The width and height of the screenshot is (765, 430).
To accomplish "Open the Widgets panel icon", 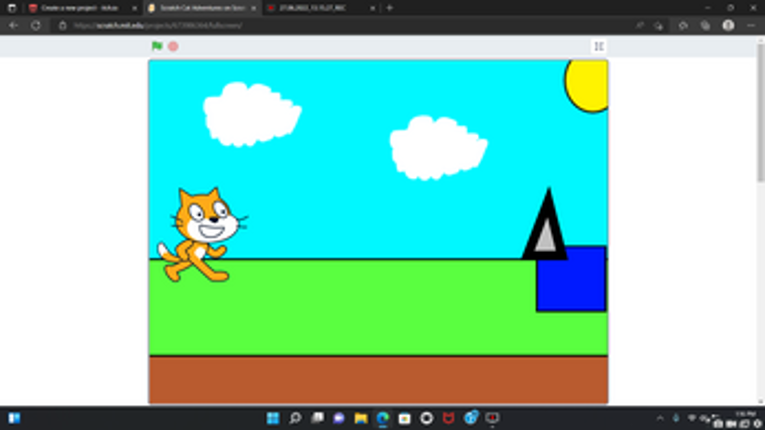I will pyautogui.click(x=14, y=418).
